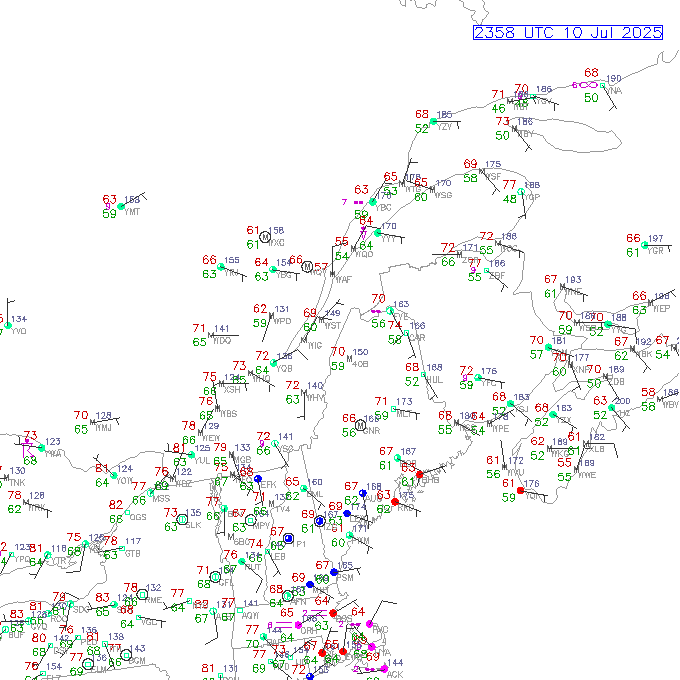
Task: Select green dewpoint 59 at YMT
Action: pyautogui.click(x=110, y=214)
